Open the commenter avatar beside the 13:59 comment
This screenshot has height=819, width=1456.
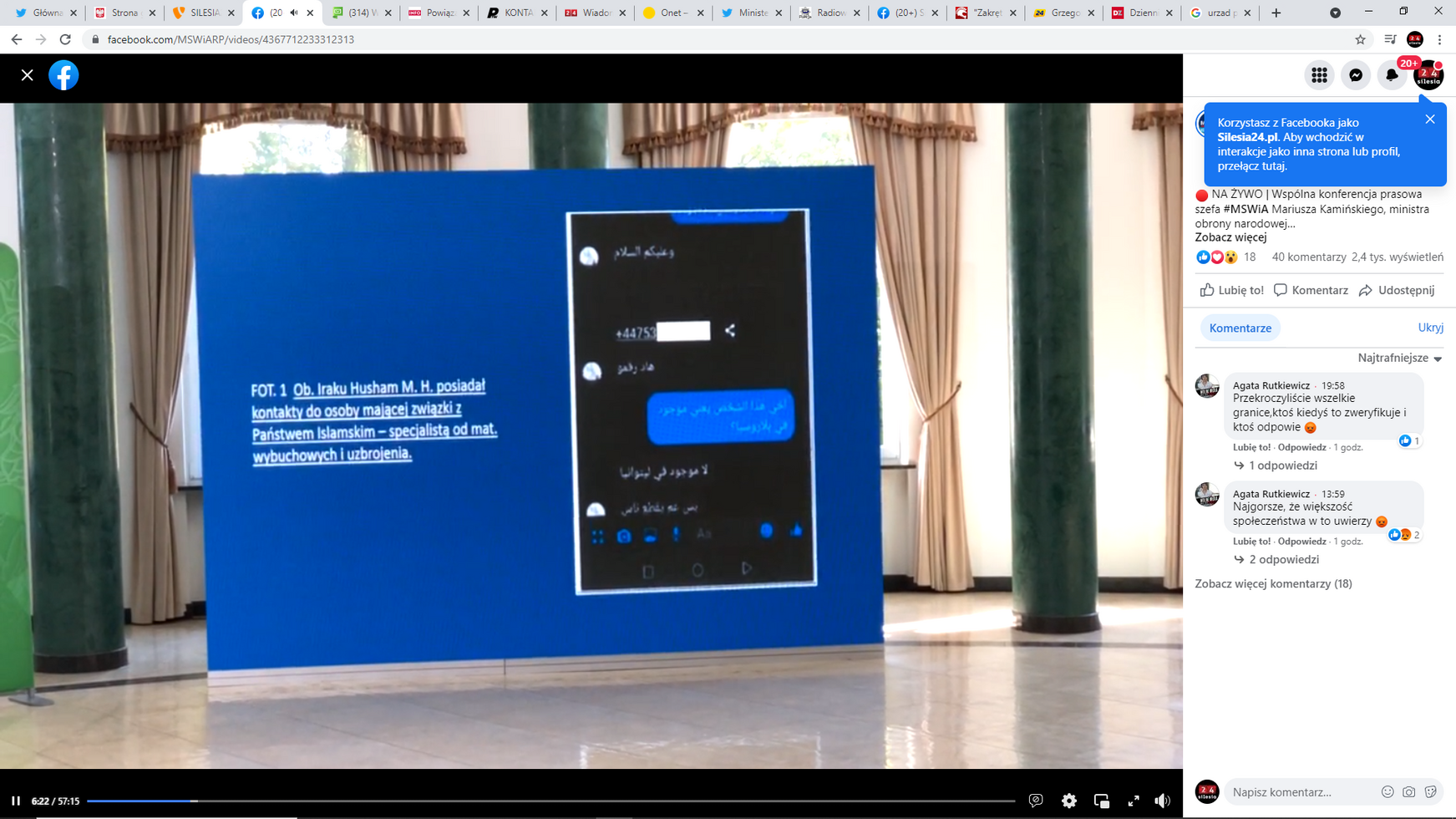[1207, 495]
